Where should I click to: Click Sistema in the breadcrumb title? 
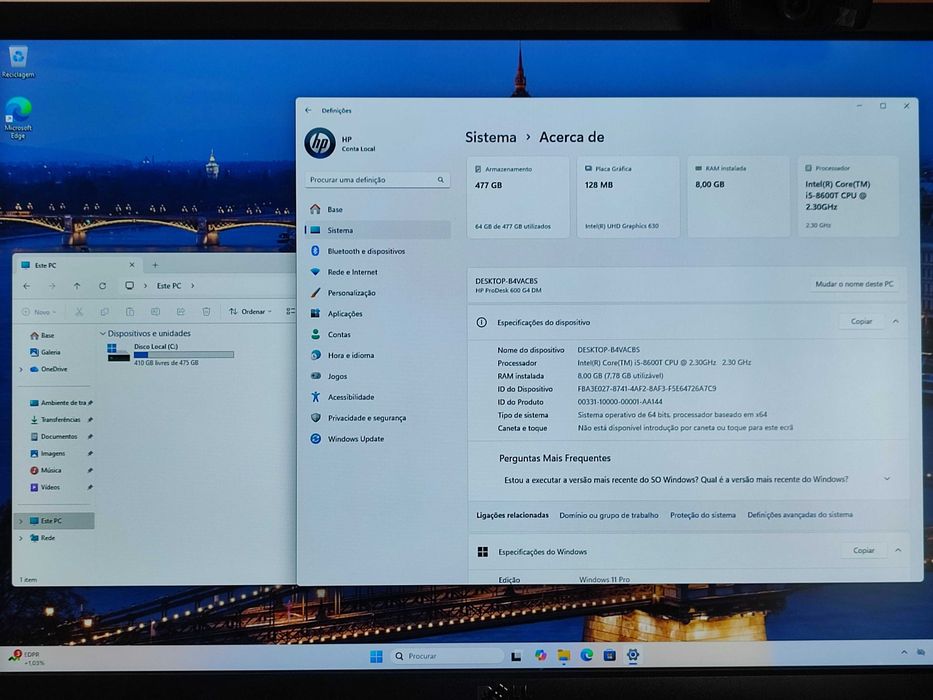click(x=490, y=138)
